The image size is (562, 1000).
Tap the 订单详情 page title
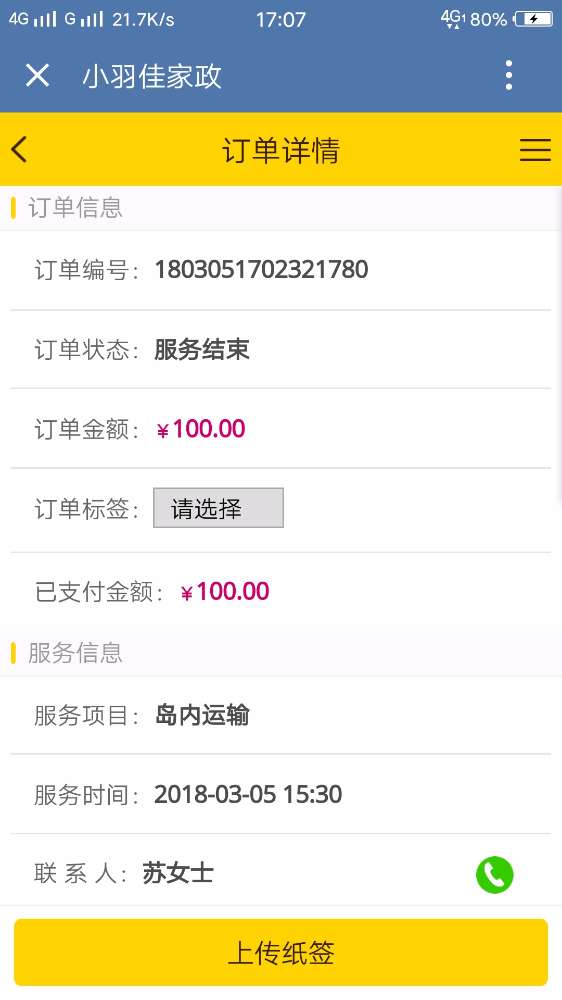281,151
